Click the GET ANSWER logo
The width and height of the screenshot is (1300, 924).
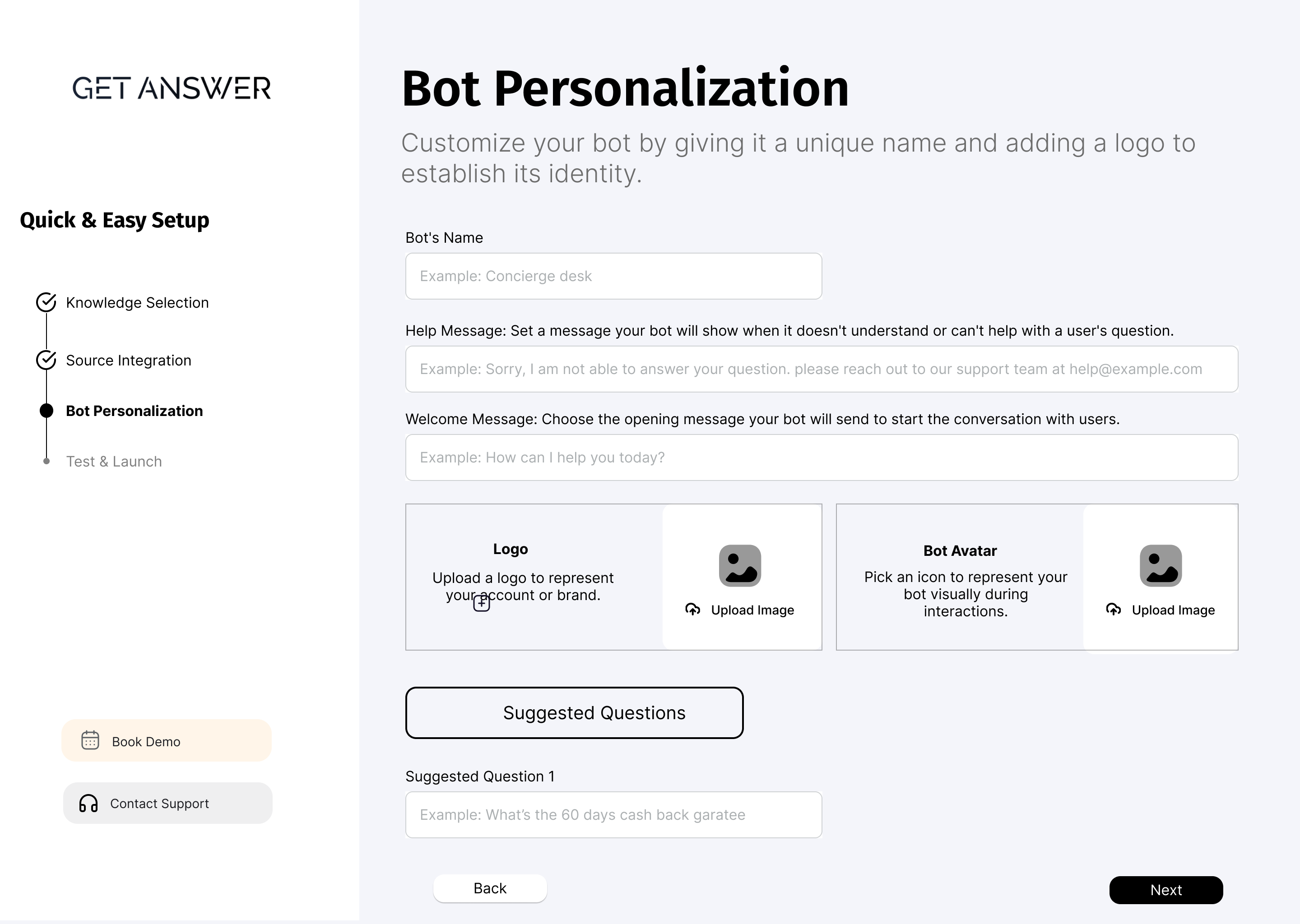[x=172, y=88]
